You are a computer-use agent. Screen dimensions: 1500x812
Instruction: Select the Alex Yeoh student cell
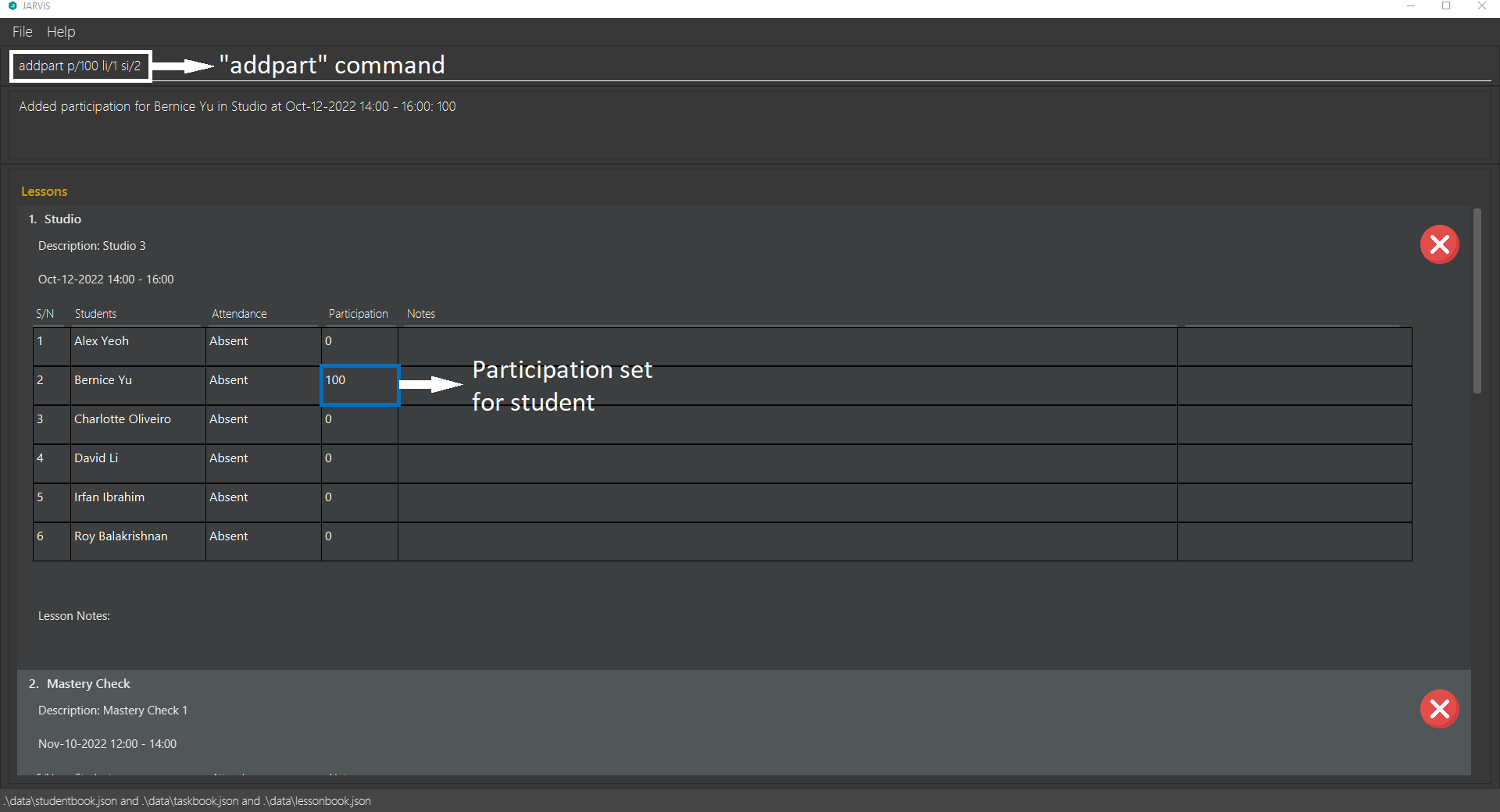tap(138, 347)
